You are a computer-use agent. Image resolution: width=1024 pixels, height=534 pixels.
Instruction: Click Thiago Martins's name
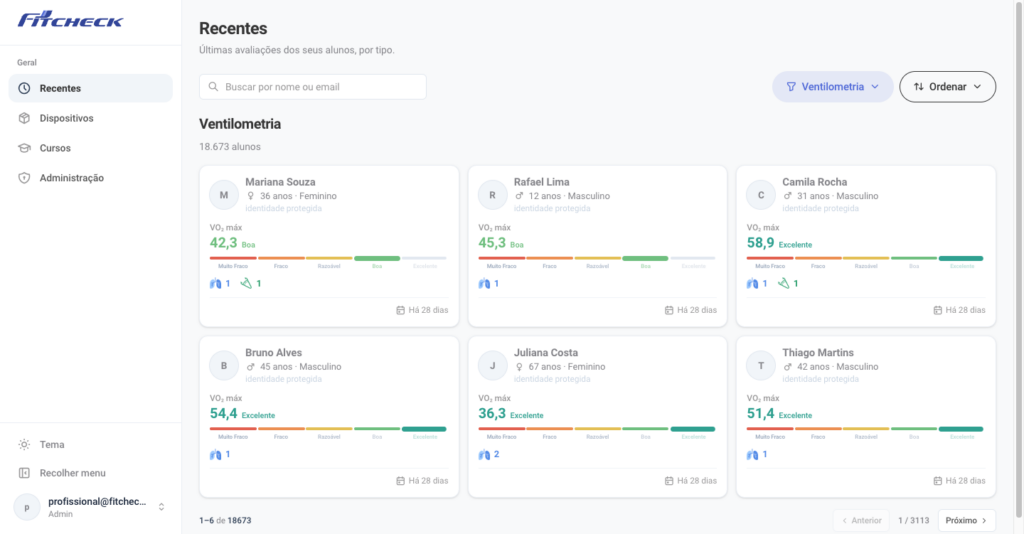818,353
